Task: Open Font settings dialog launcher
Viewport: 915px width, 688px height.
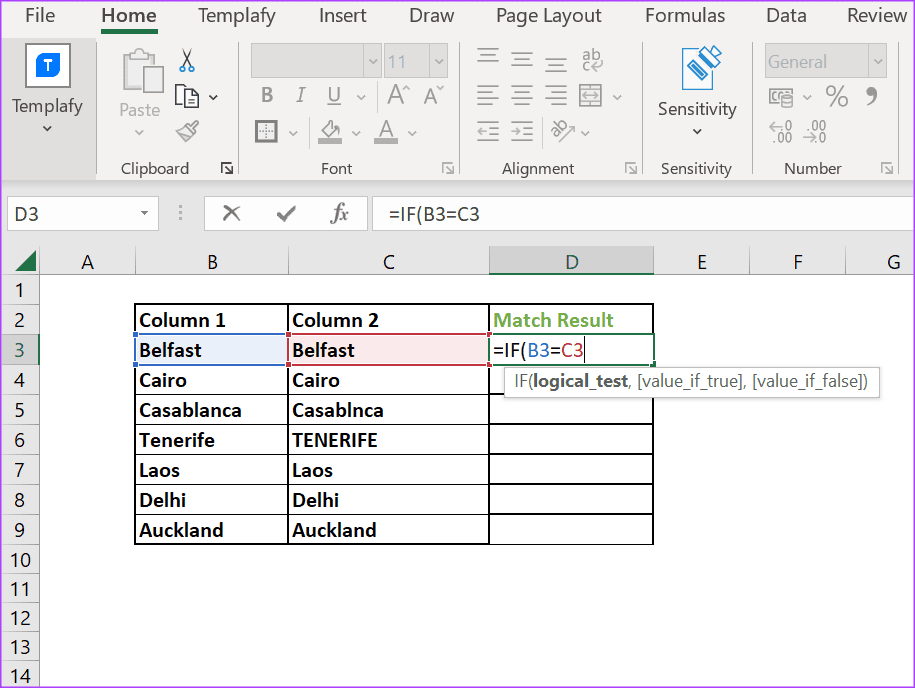Action: (x=448, y=169)
